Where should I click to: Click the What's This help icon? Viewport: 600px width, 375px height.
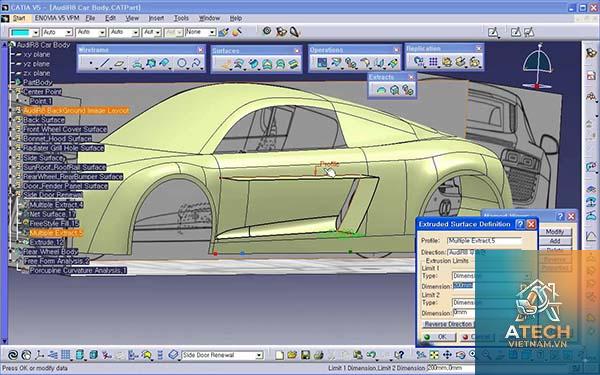(x=399, y=355)
